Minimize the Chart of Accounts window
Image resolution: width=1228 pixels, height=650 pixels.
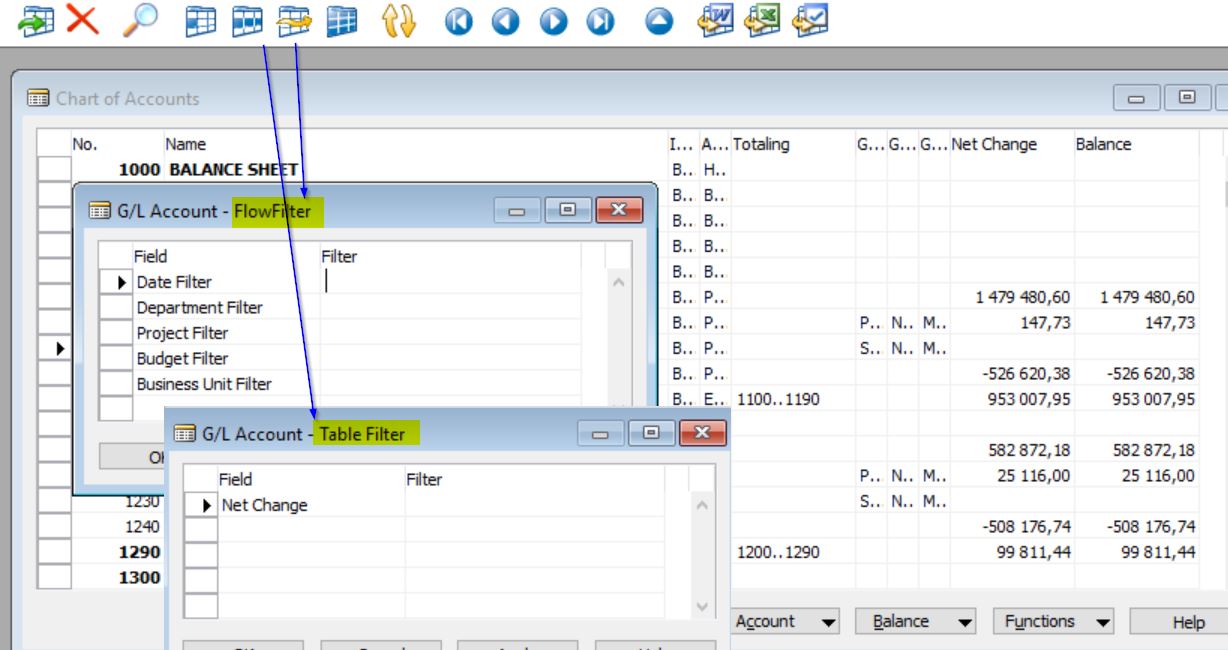(1136, 98)
